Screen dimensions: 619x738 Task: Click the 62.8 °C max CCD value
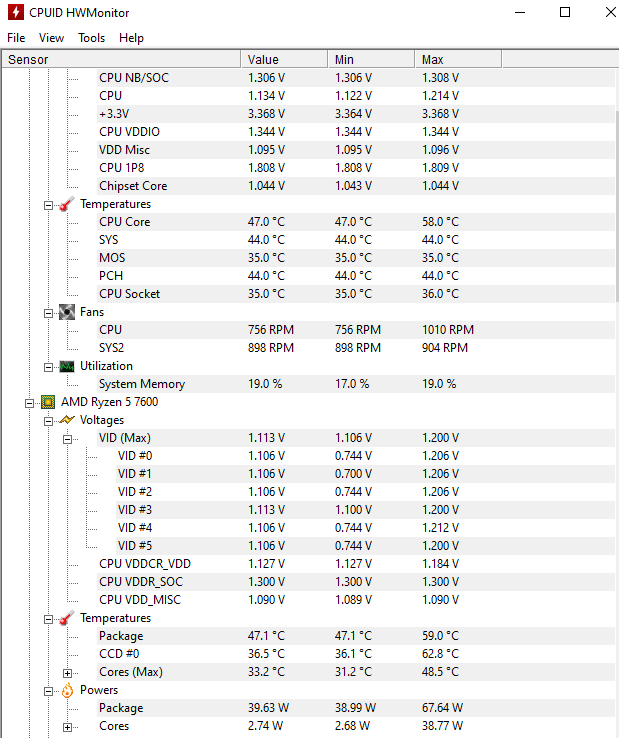coord(440,654)
